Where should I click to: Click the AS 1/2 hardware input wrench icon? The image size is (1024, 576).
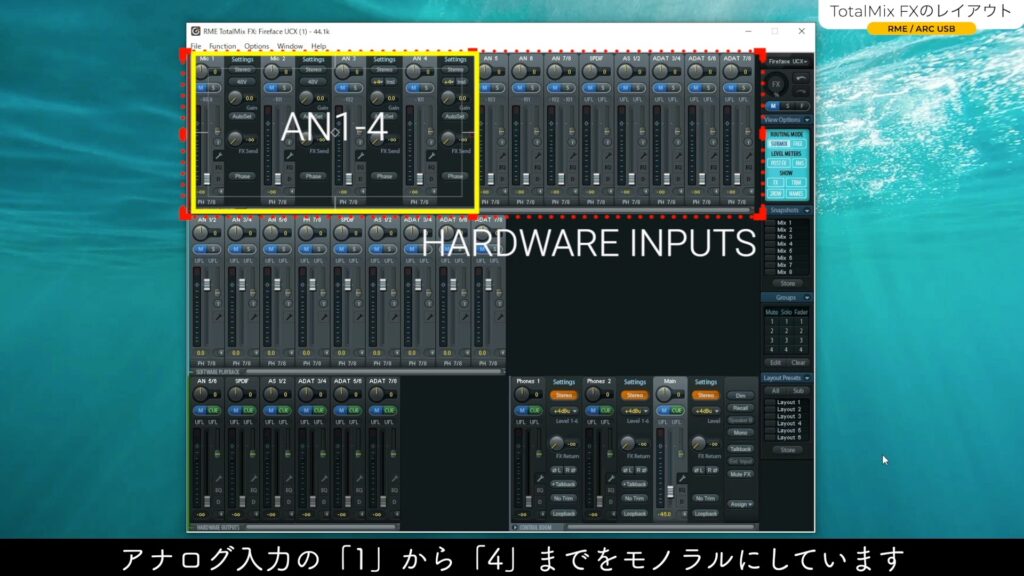pyautogui.click(x=643, y=156)
